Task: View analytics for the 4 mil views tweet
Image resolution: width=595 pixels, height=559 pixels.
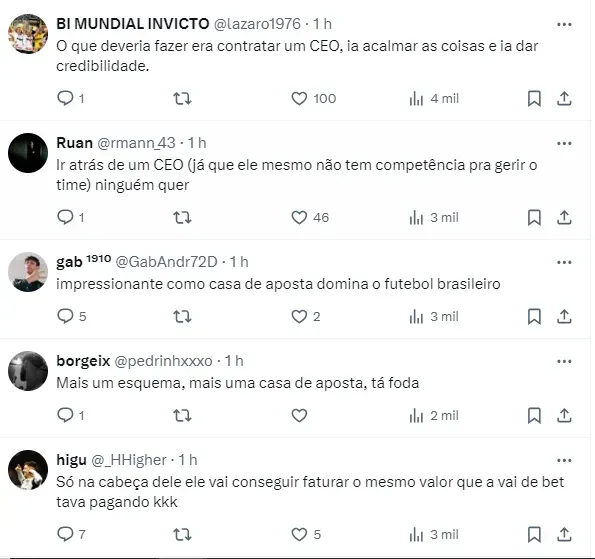Action: coord(434,99)
